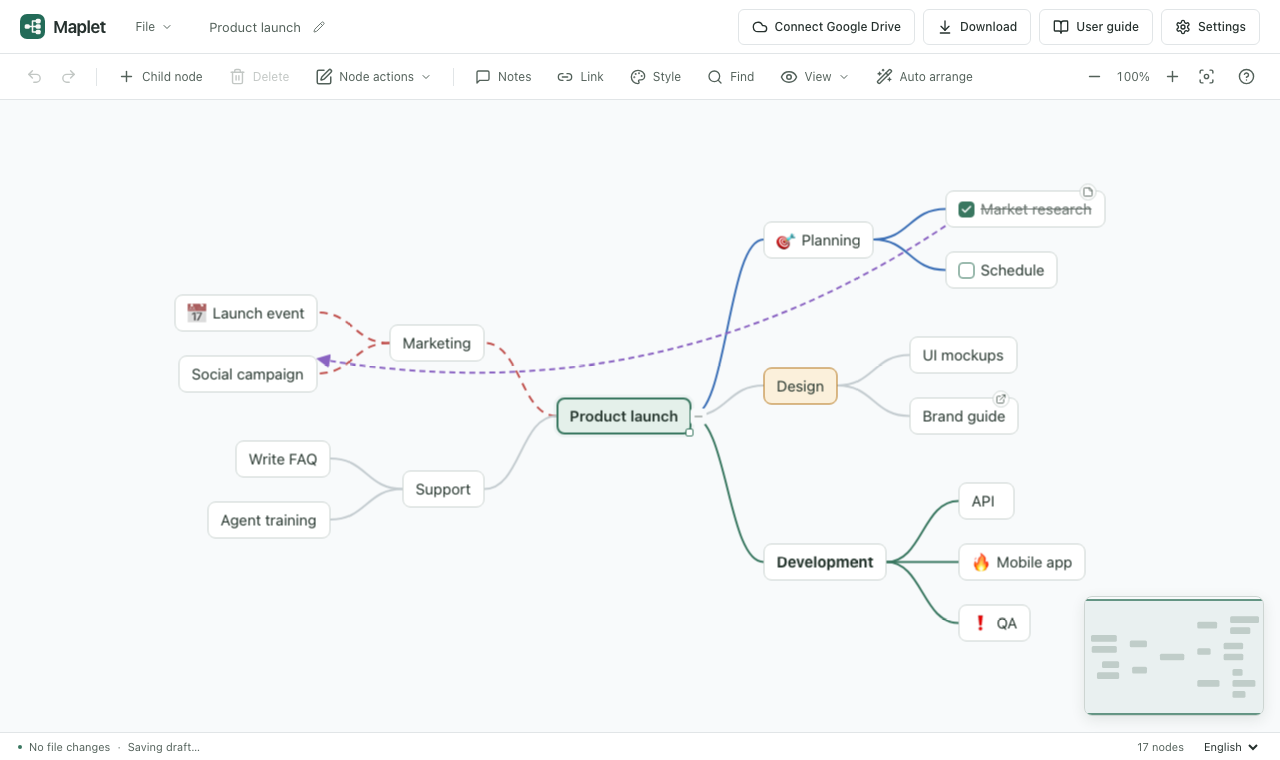The image size is (1280, 760).
Task: Expand the Node actions dropdown
Action: coord(373,77)
